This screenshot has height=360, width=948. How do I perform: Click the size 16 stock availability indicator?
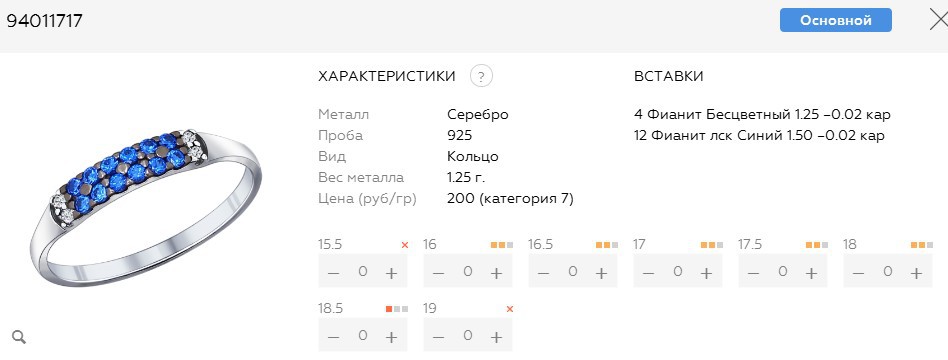pyautogui.click(x=502, y=245)
